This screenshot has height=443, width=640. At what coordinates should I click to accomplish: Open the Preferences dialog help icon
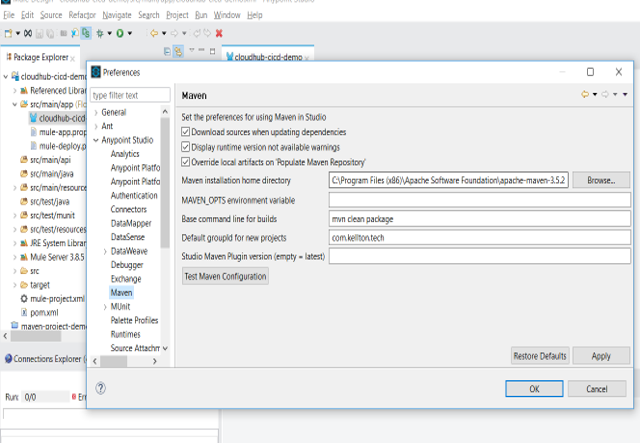point(101,388)
